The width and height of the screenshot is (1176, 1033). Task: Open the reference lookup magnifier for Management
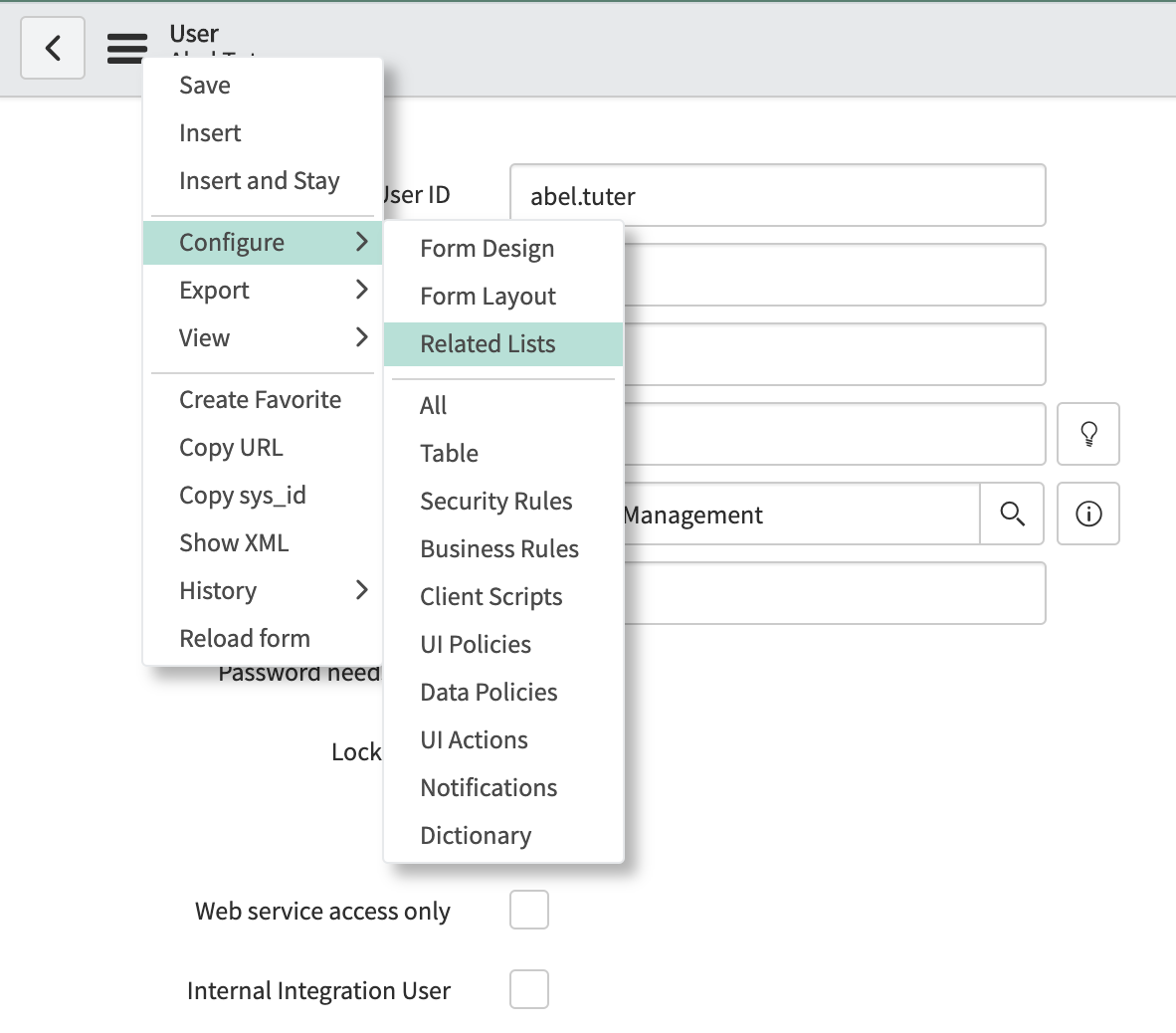(x=1013, y=514)
